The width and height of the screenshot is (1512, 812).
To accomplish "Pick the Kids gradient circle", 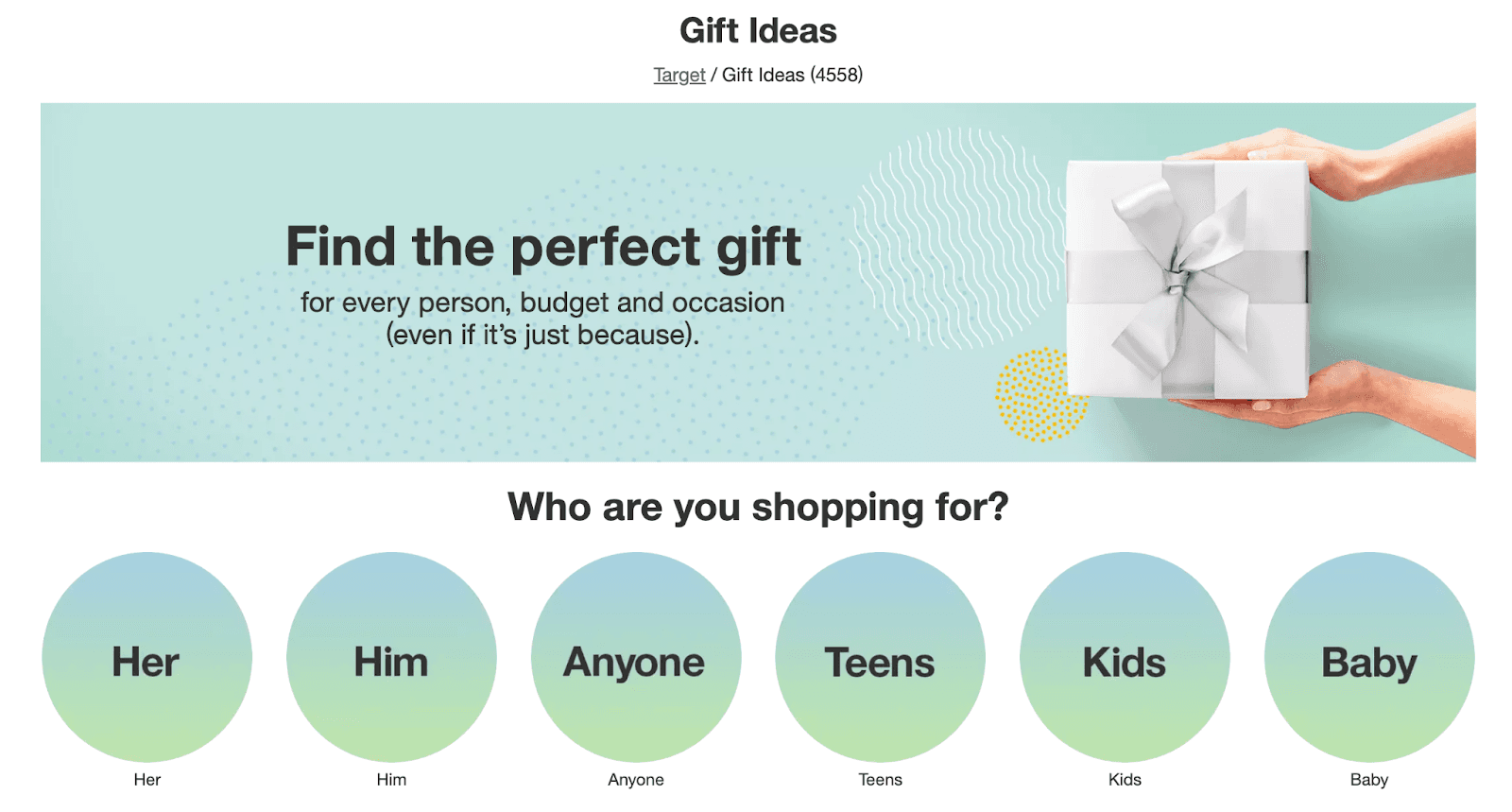I will tap(1125, 658).
